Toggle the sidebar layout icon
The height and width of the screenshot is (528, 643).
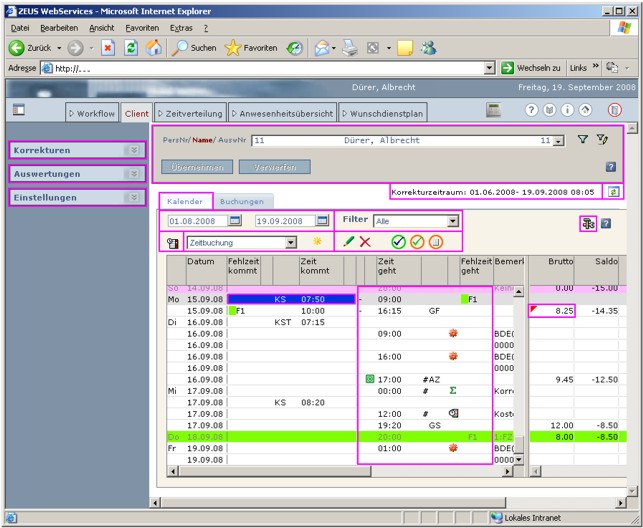(18, 109)
